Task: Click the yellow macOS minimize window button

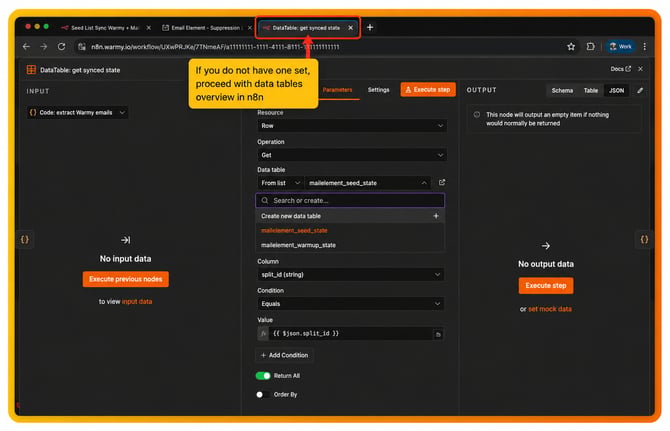Action: pyautogui.click(x=37, y=26)
